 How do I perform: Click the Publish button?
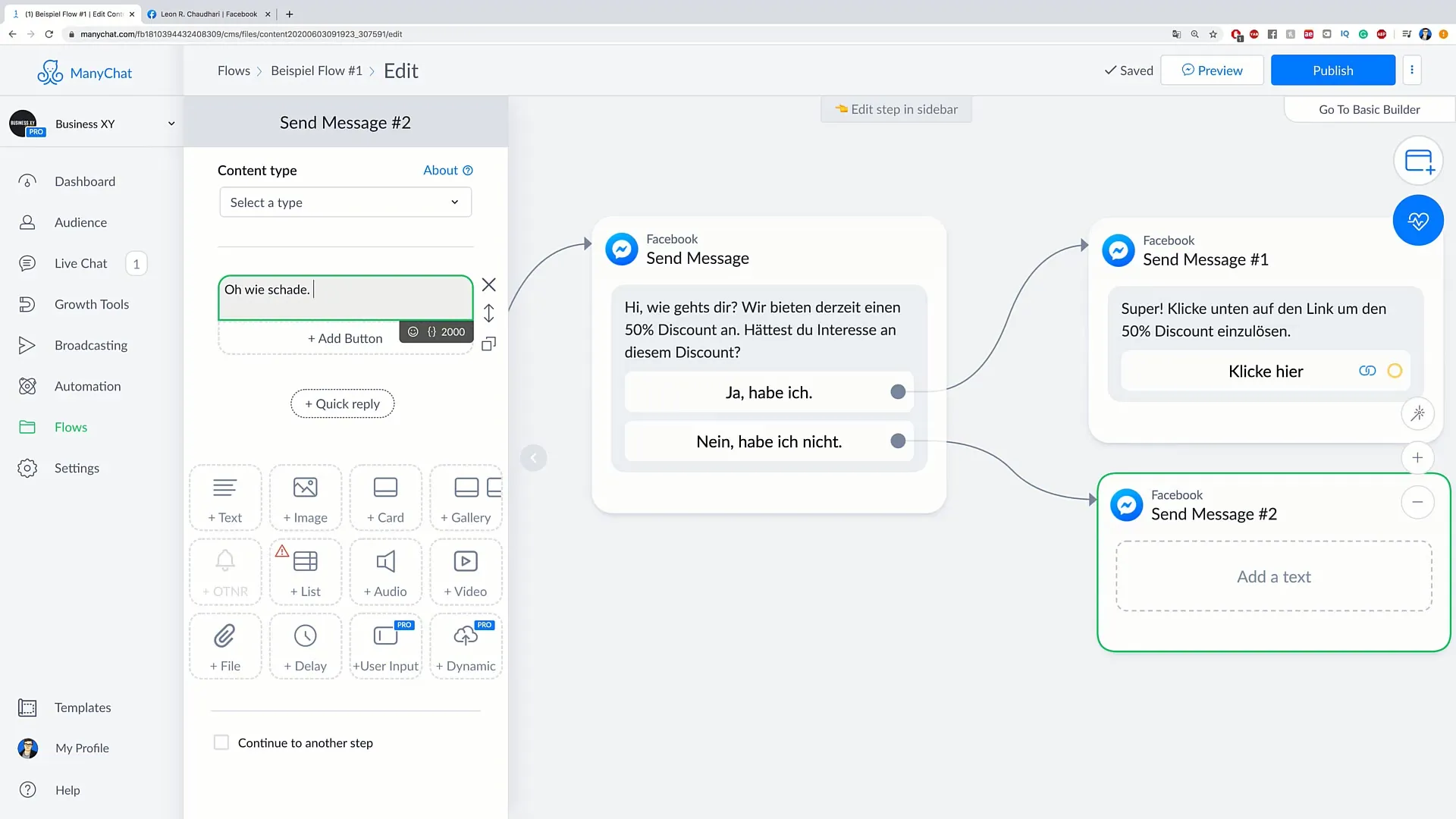pyautogui.click(x=1333, y=70)
